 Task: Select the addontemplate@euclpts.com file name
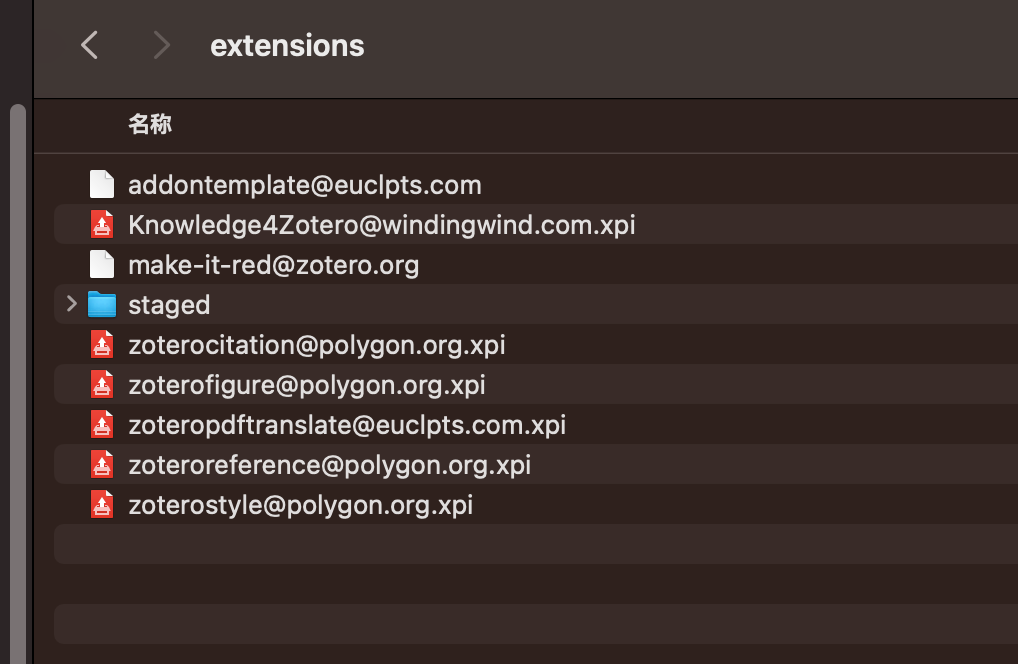point(305,185)
